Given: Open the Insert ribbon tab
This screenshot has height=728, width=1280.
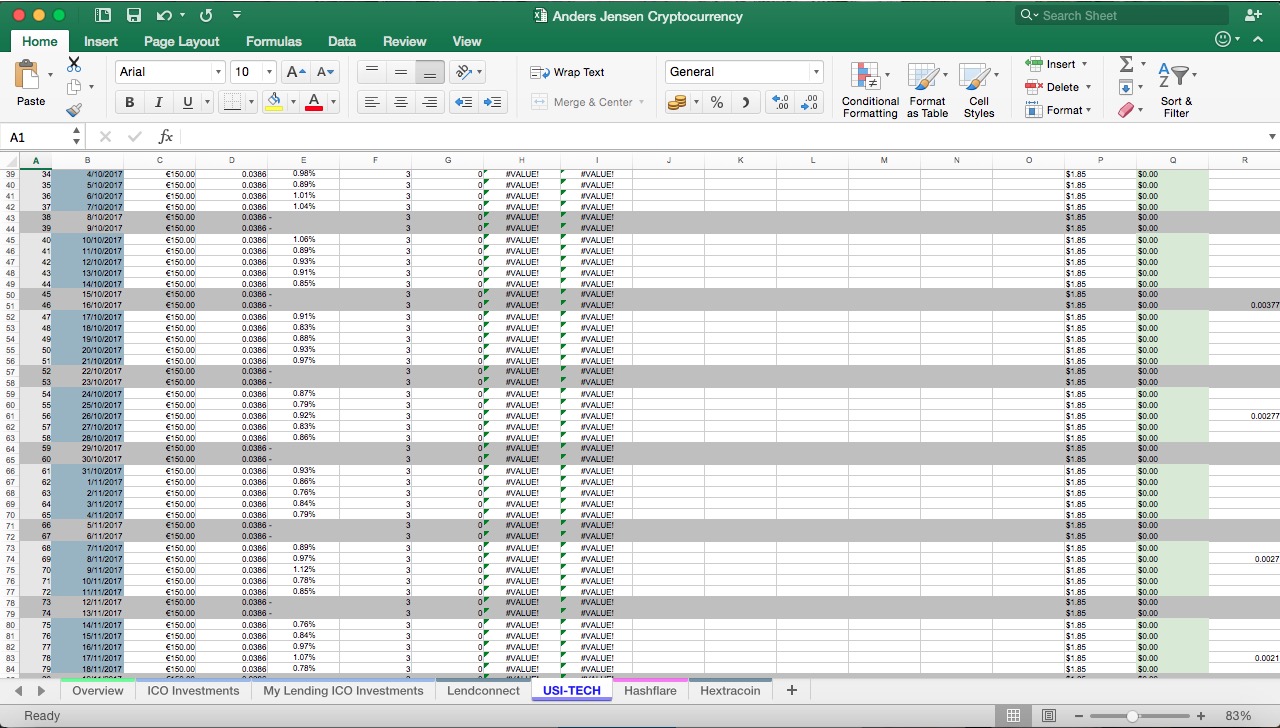Looking at the screenshot, I should (101, 41).
